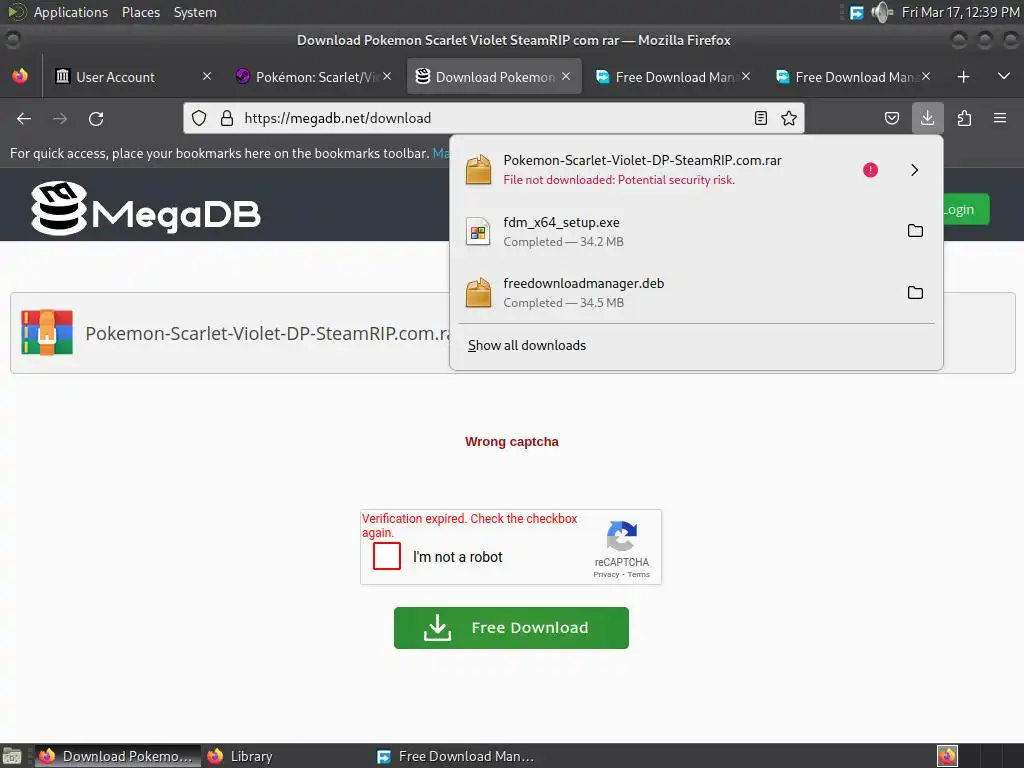Viewport: 1024px width, 768px height.
Task: Show folder for fdm_x64_setup.exe download
Action: pyautogui.click(x=916, y=231)
